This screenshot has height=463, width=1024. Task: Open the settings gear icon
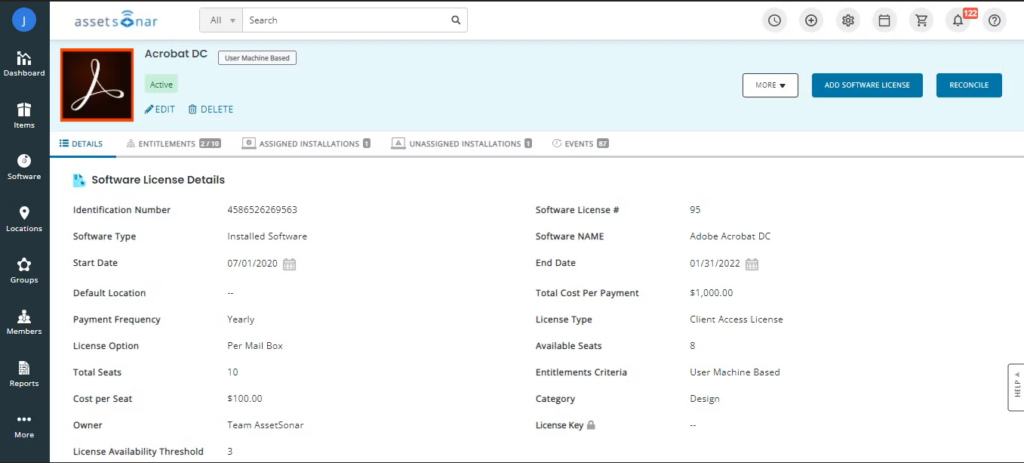click(x=847, y=21)
